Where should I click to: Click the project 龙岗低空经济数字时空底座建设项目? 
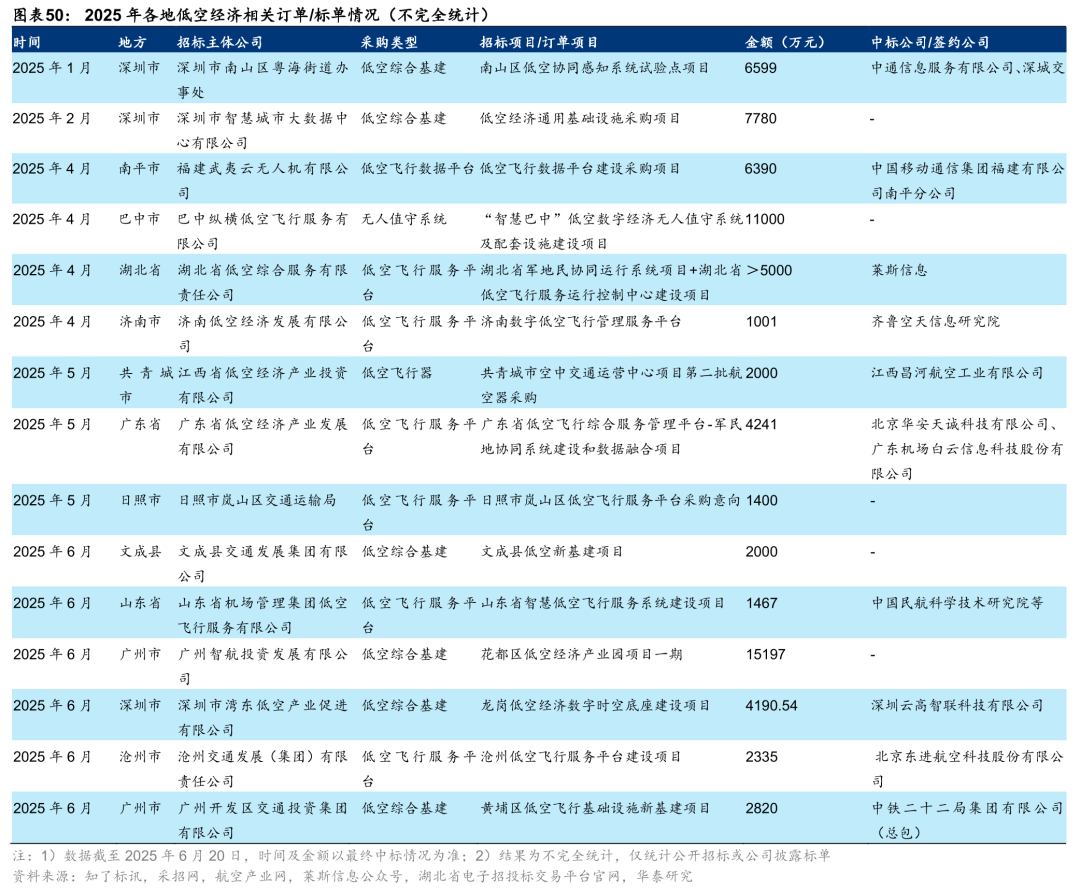tap(595, 706)
